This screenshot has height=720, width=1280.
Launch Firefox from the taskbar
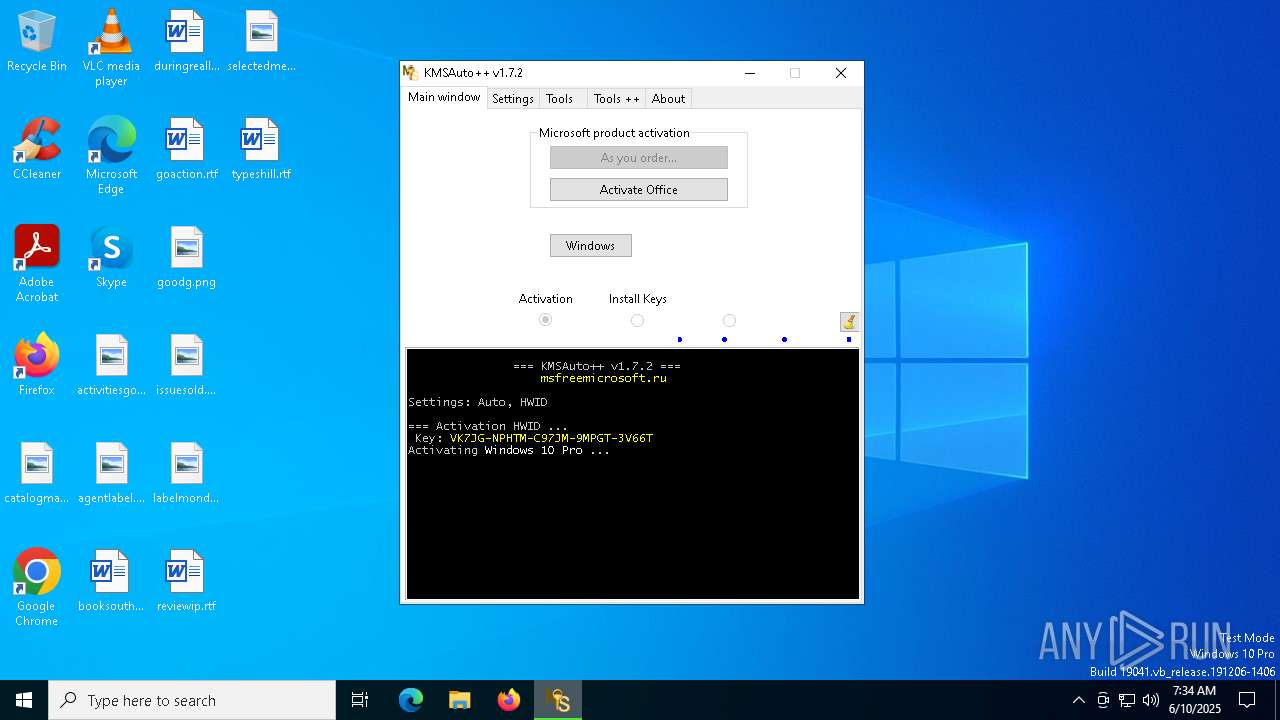508,700
